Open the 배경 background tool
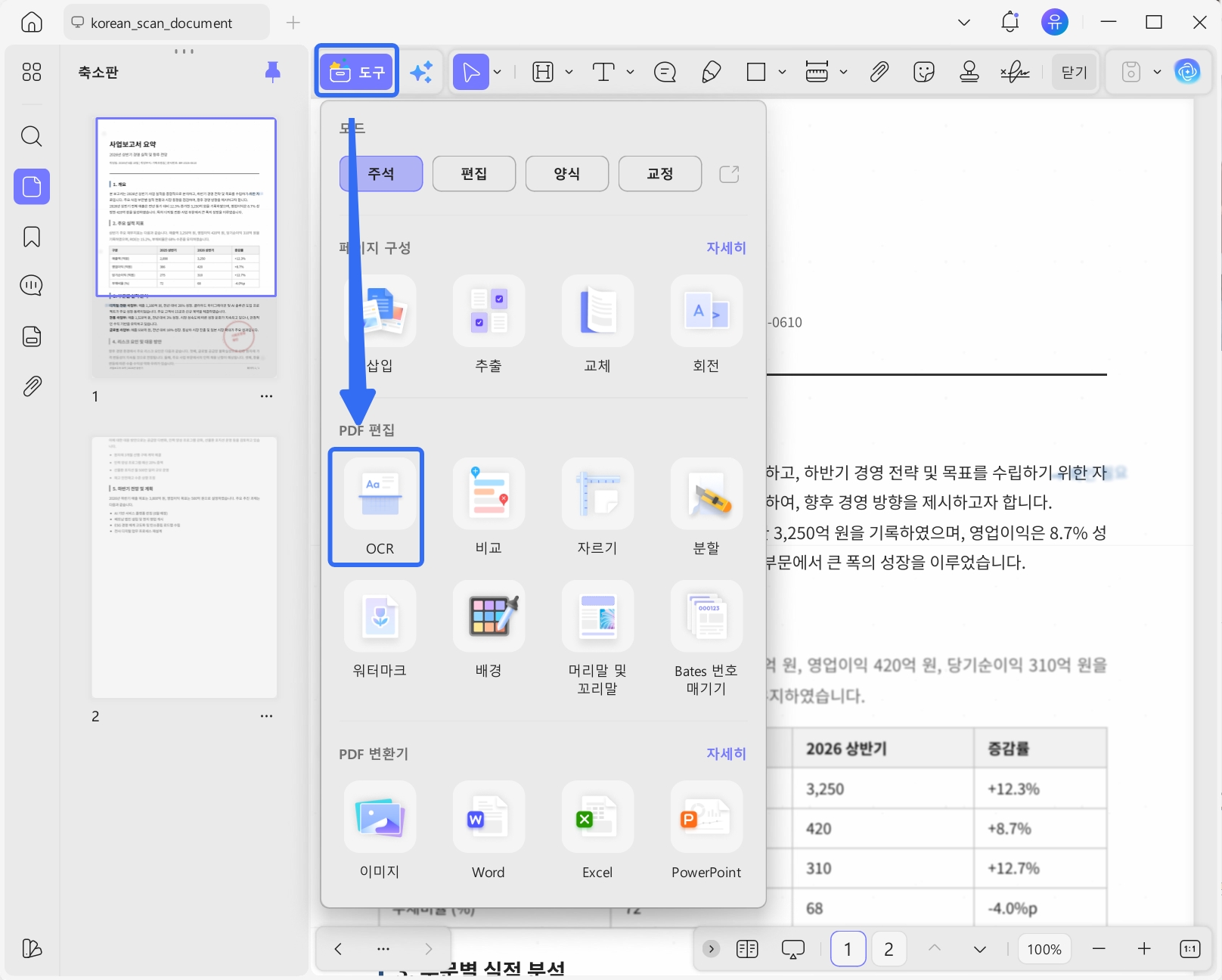The height and width of the screenshot is (980, 1222). pos(488,629)
